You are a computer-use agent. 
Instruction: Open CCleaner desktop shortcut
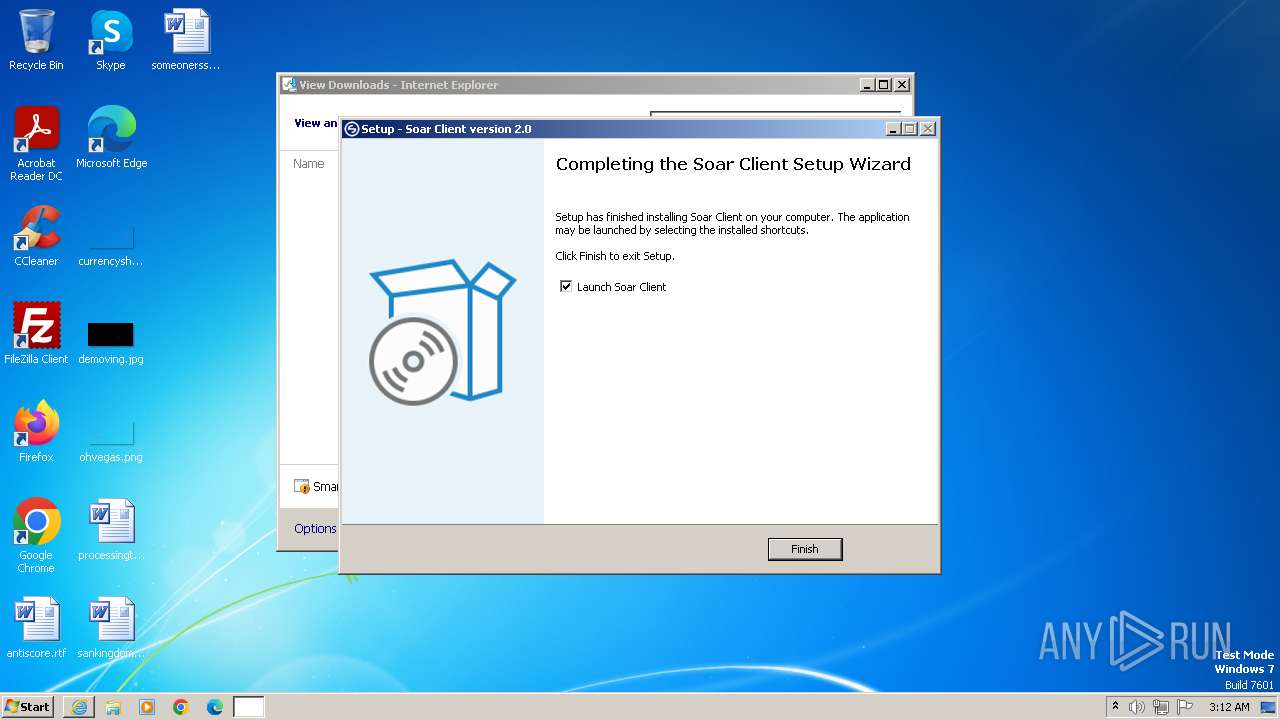tap(36, 236)
